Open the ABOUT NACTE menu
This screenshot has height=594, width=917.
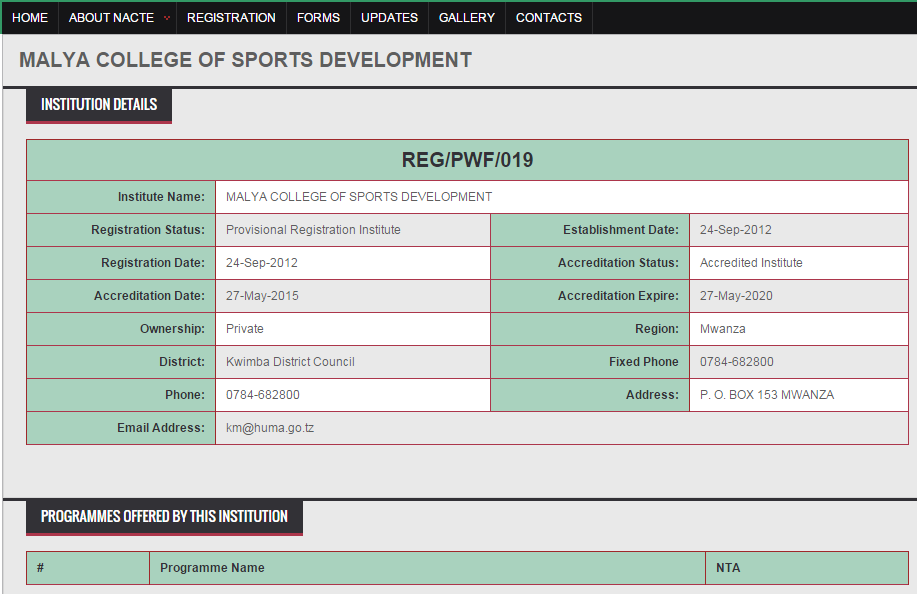coord(111,18)
